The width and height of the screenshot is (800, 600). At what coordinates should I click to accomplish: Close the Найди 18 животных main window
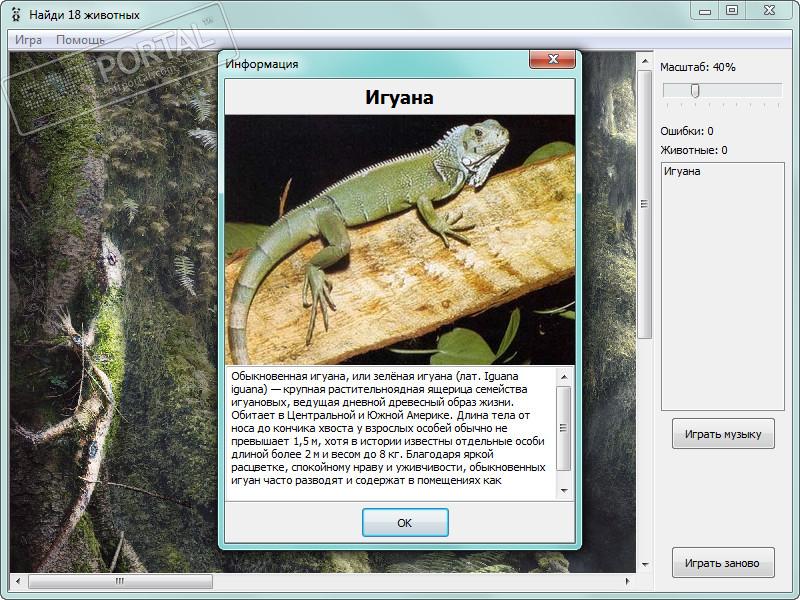[769, 11]
